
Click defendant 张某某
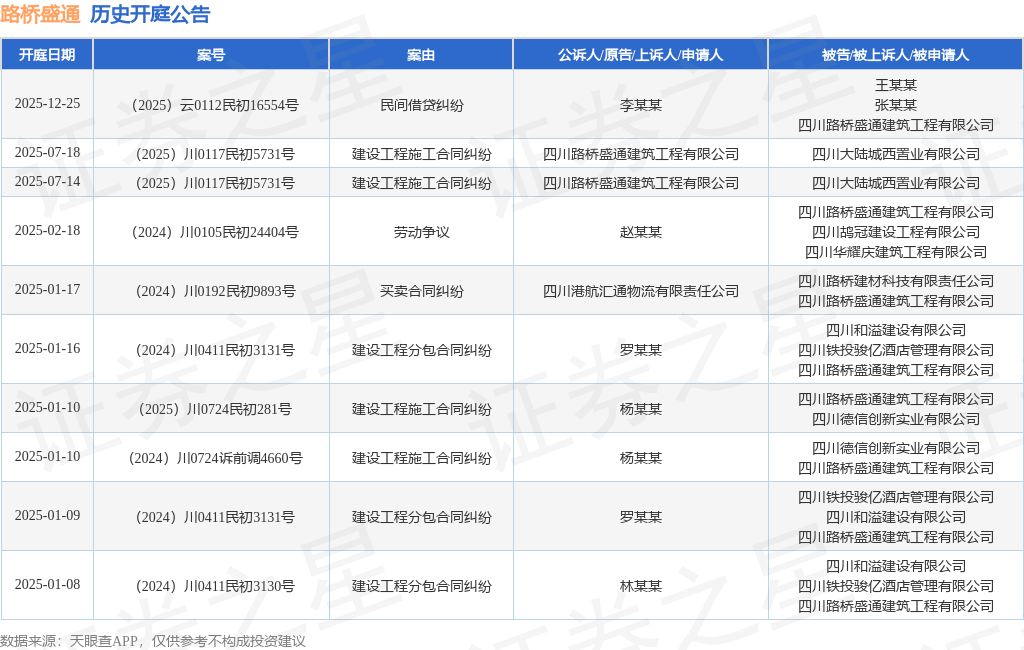point(895,105)
